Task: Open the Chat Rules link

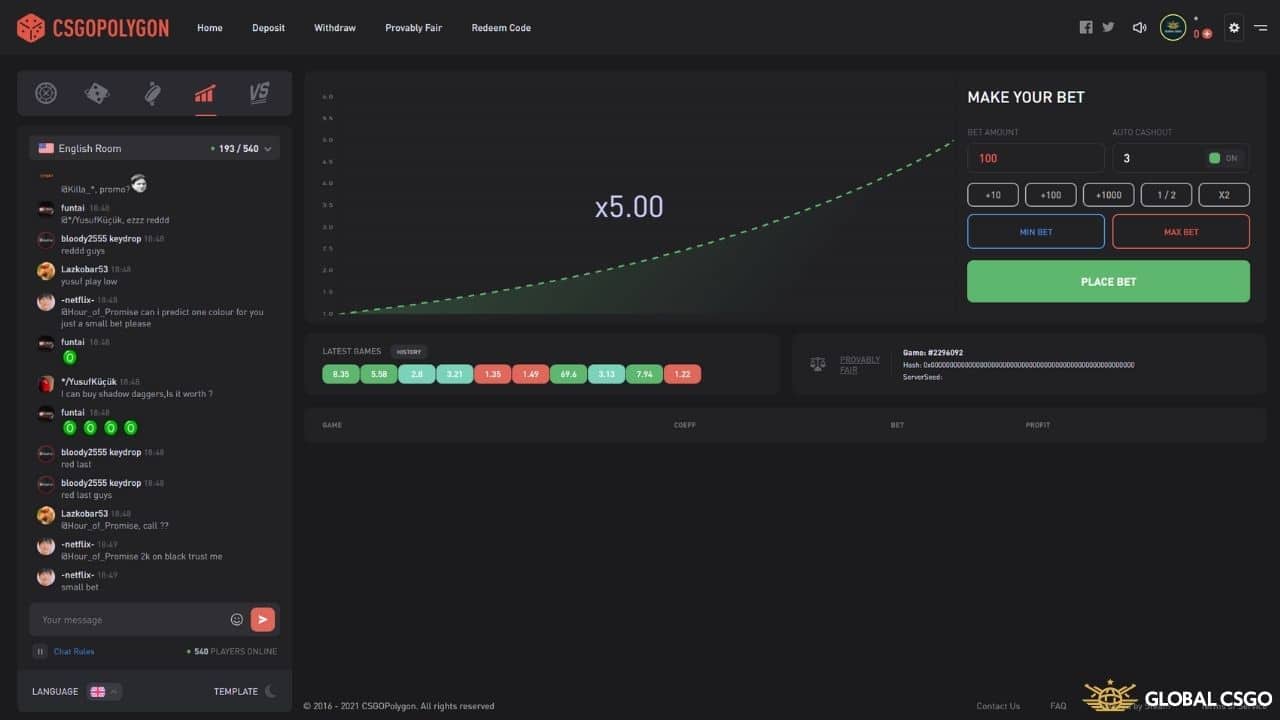Action: coord(74,652)
